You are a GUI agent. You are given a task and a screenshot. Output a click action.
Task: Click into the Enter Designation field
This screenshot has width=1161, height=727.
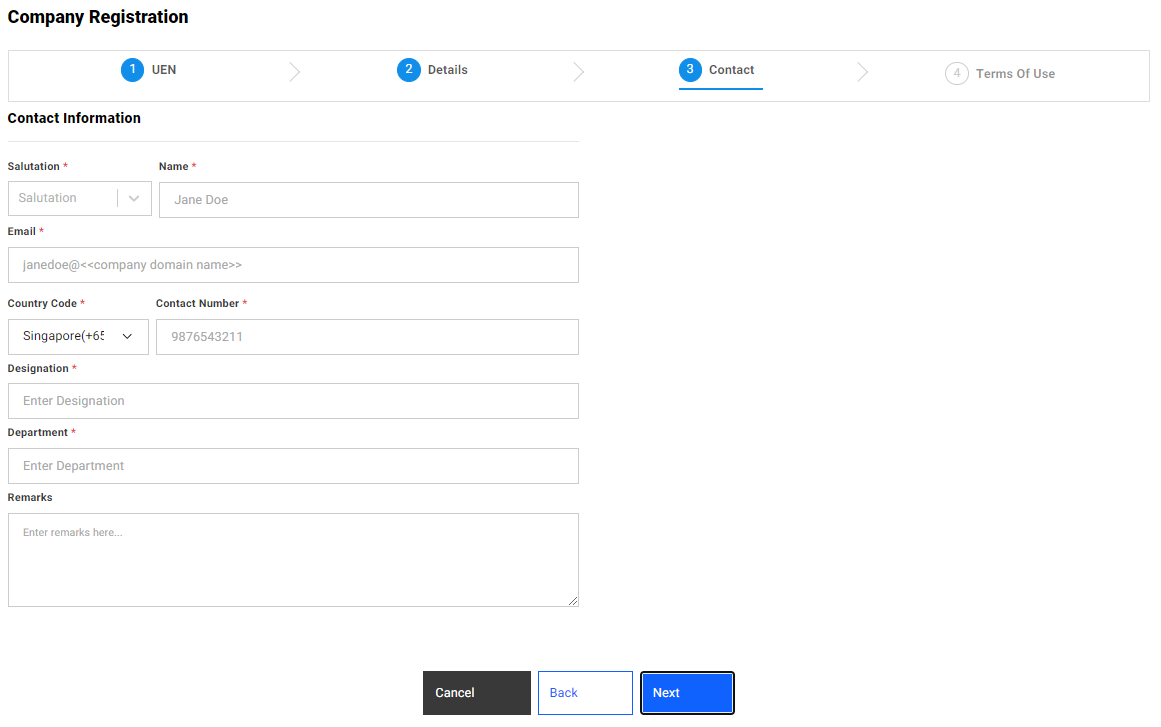pos(293,401)
